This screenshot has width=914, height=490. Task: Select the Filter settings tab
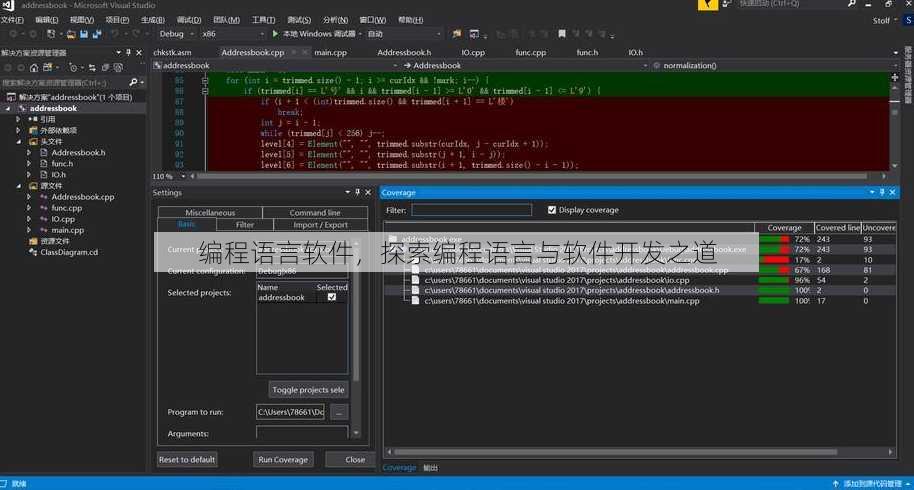[x=245, y=225]
